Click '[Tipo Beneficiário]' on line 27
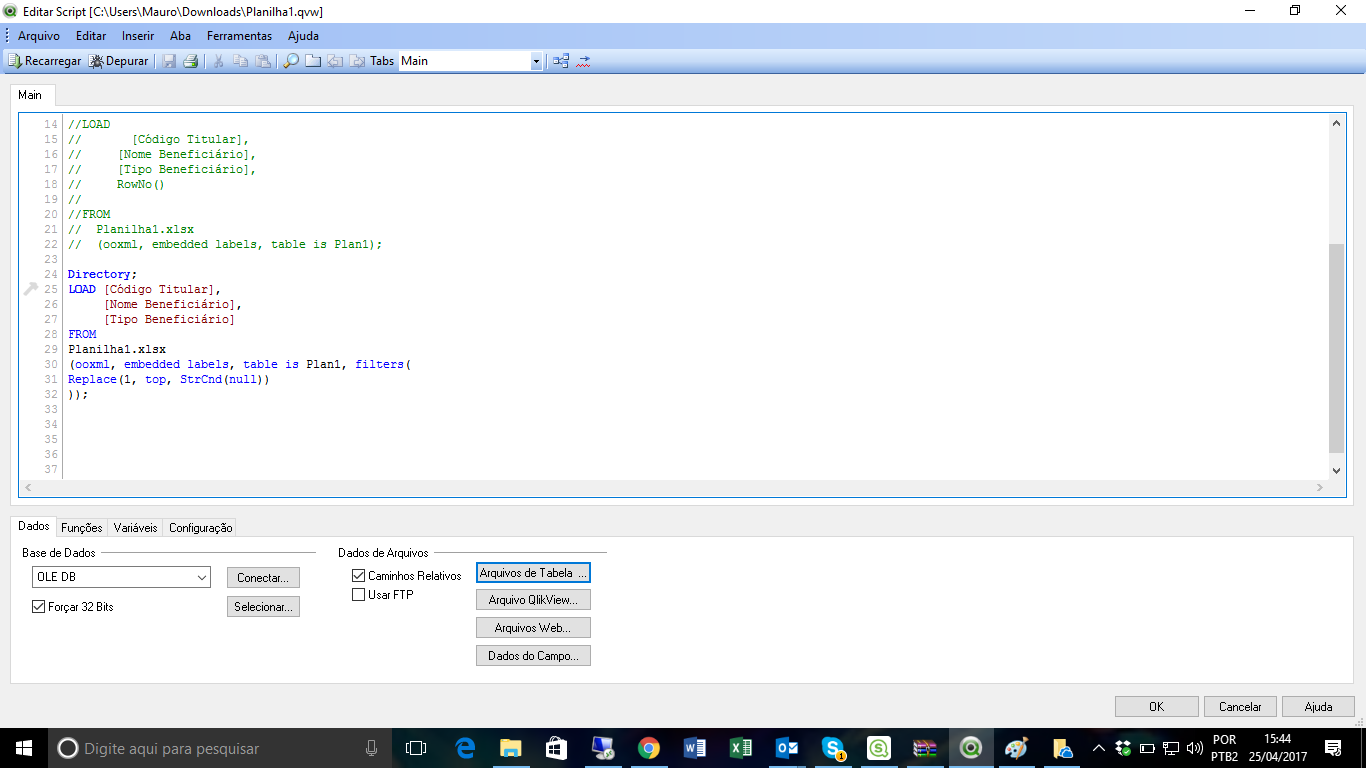 [169, 319]
